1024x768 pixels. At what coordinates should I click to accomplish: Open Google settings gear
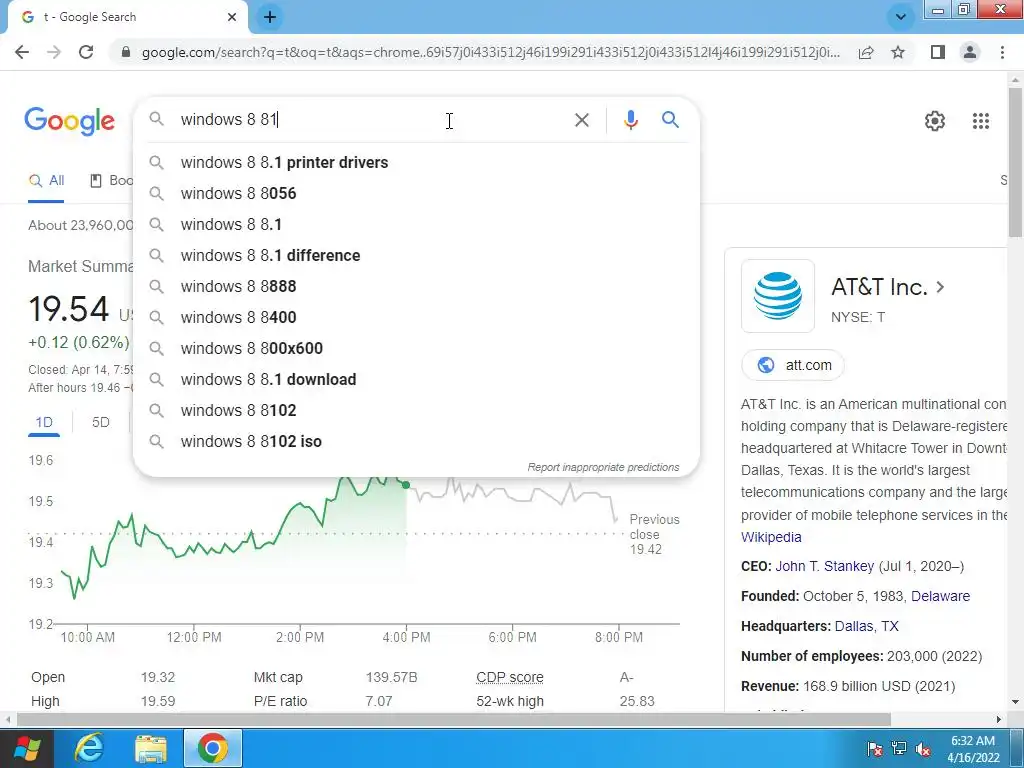[935, 121]
